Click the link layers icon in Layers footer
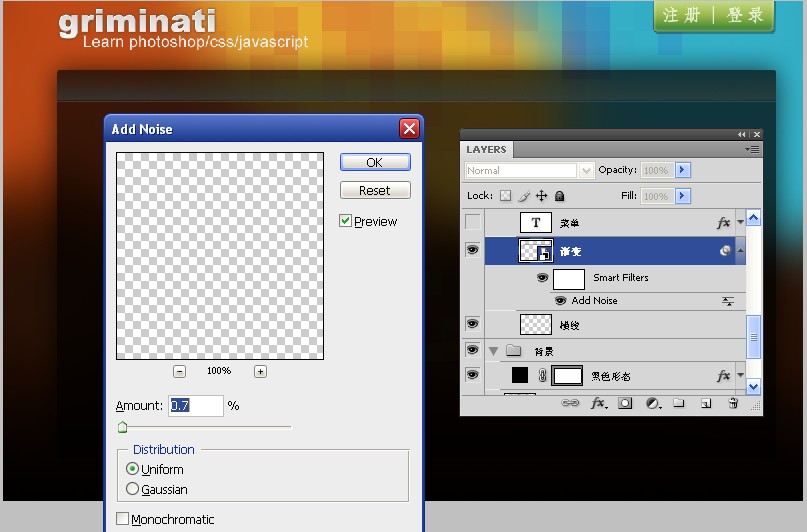 coord(571,404)
